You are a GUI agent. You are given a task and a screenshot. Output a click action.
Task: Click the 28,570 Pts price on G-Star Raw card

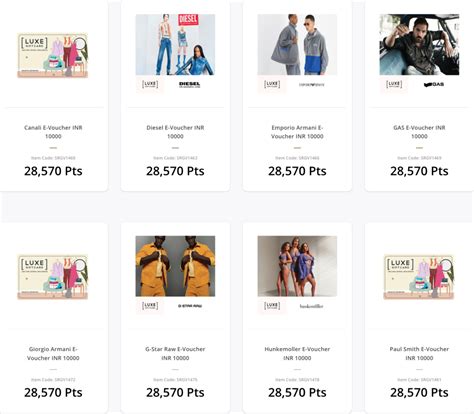point(175,392)
